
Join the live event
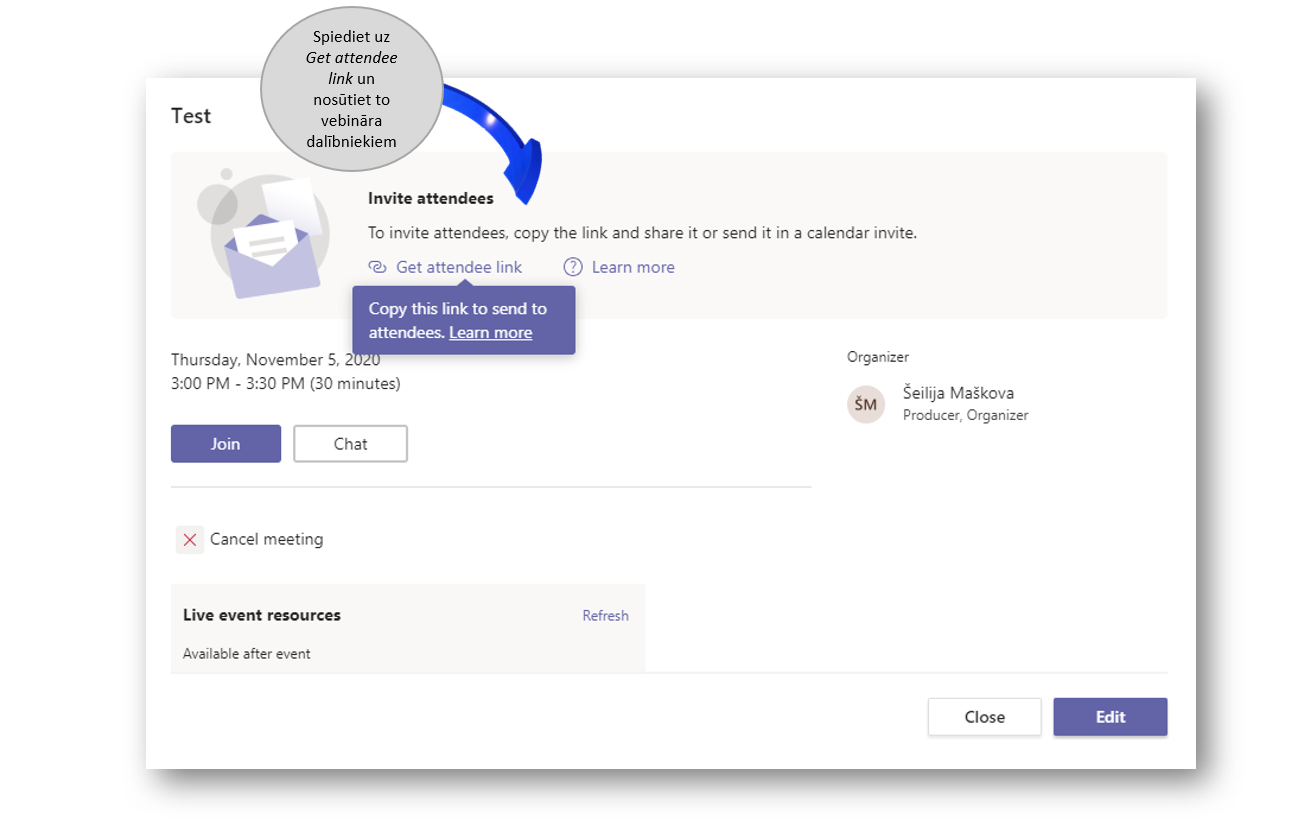(x=226, y=444)
